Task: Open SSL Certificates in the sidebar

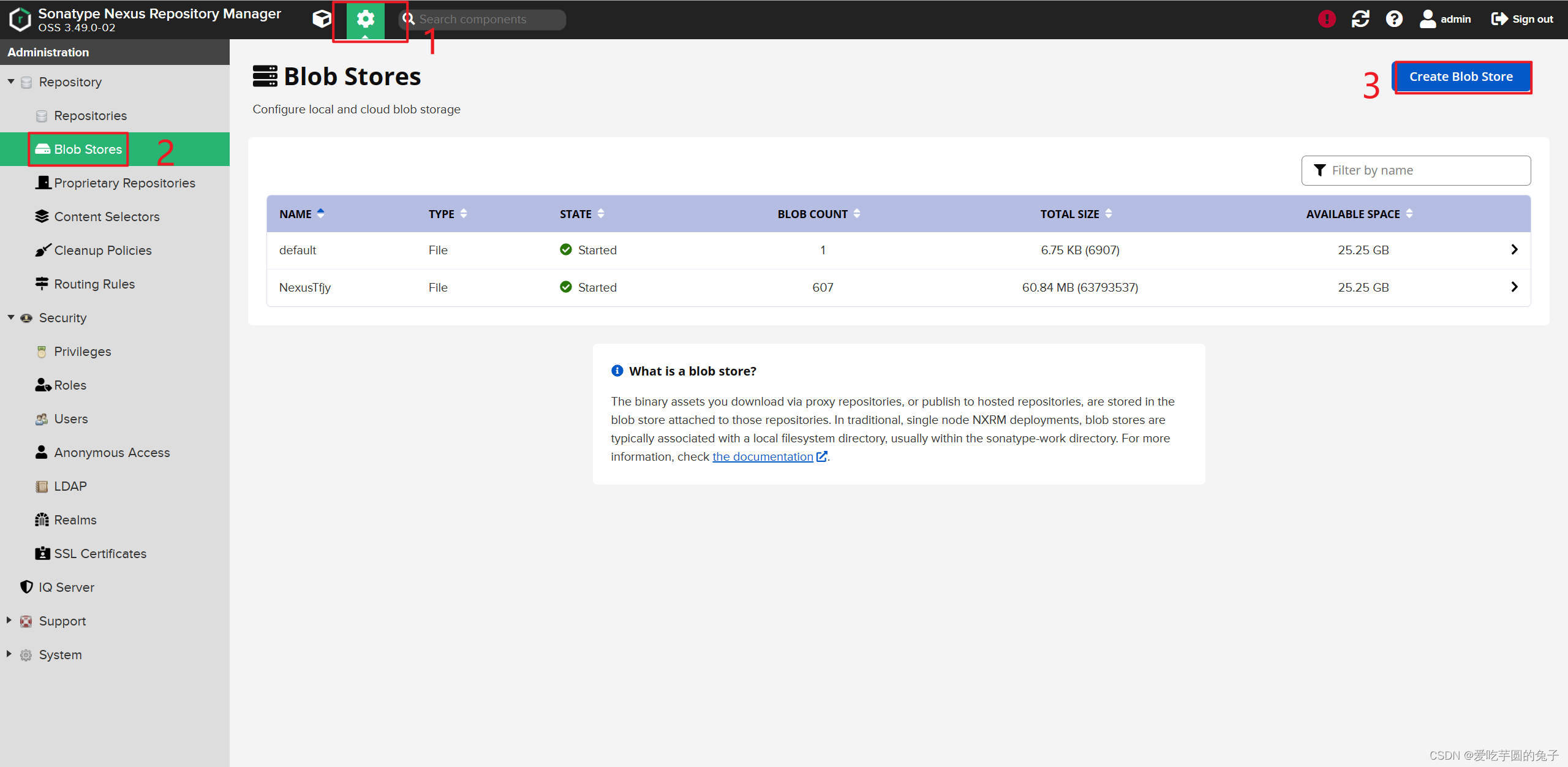Action: tap(100, 553)
